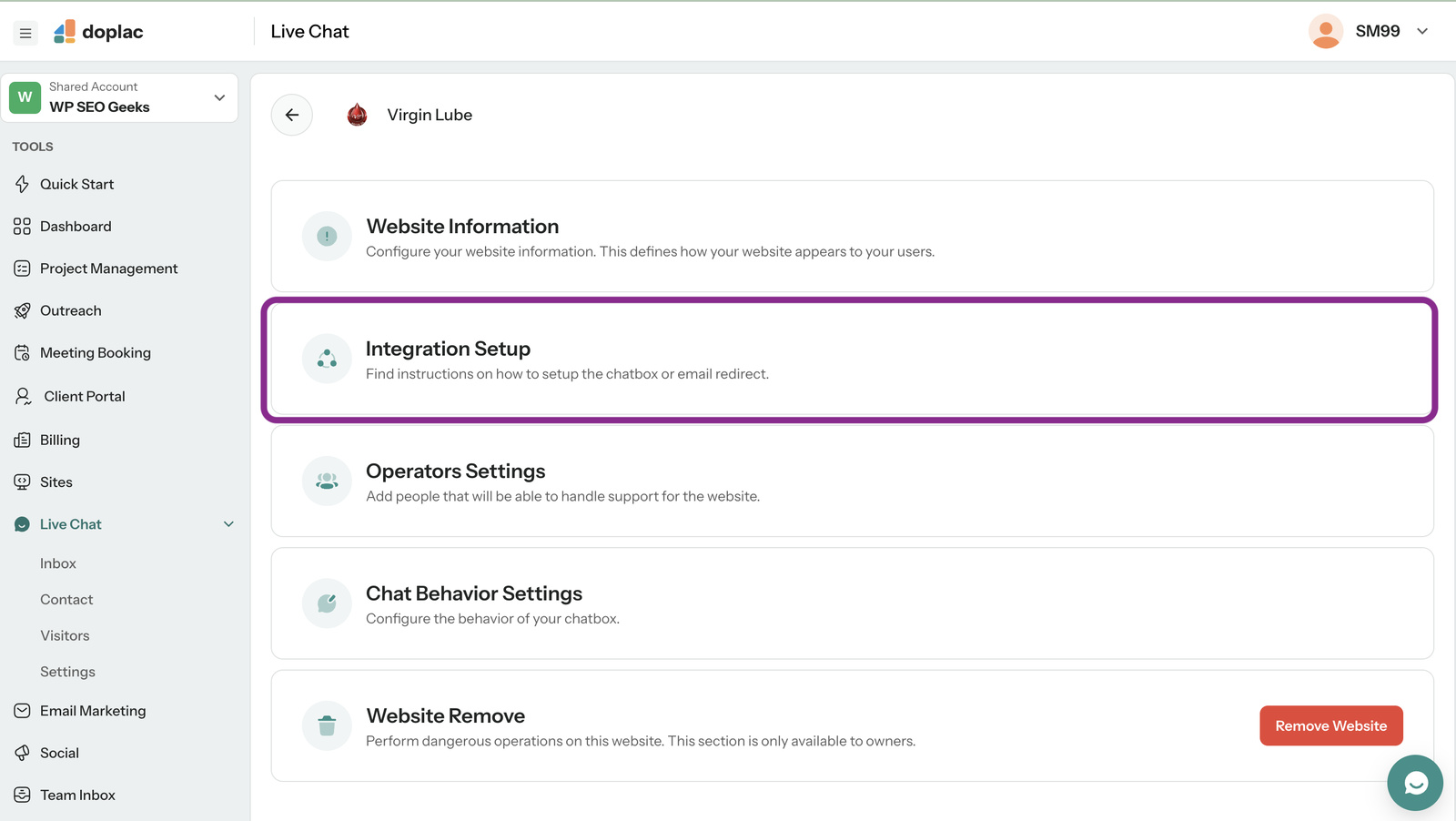This screenshot has width=1456, height=821.
Task: Click the Social megaphone icon
Action: tap(22, 753)
